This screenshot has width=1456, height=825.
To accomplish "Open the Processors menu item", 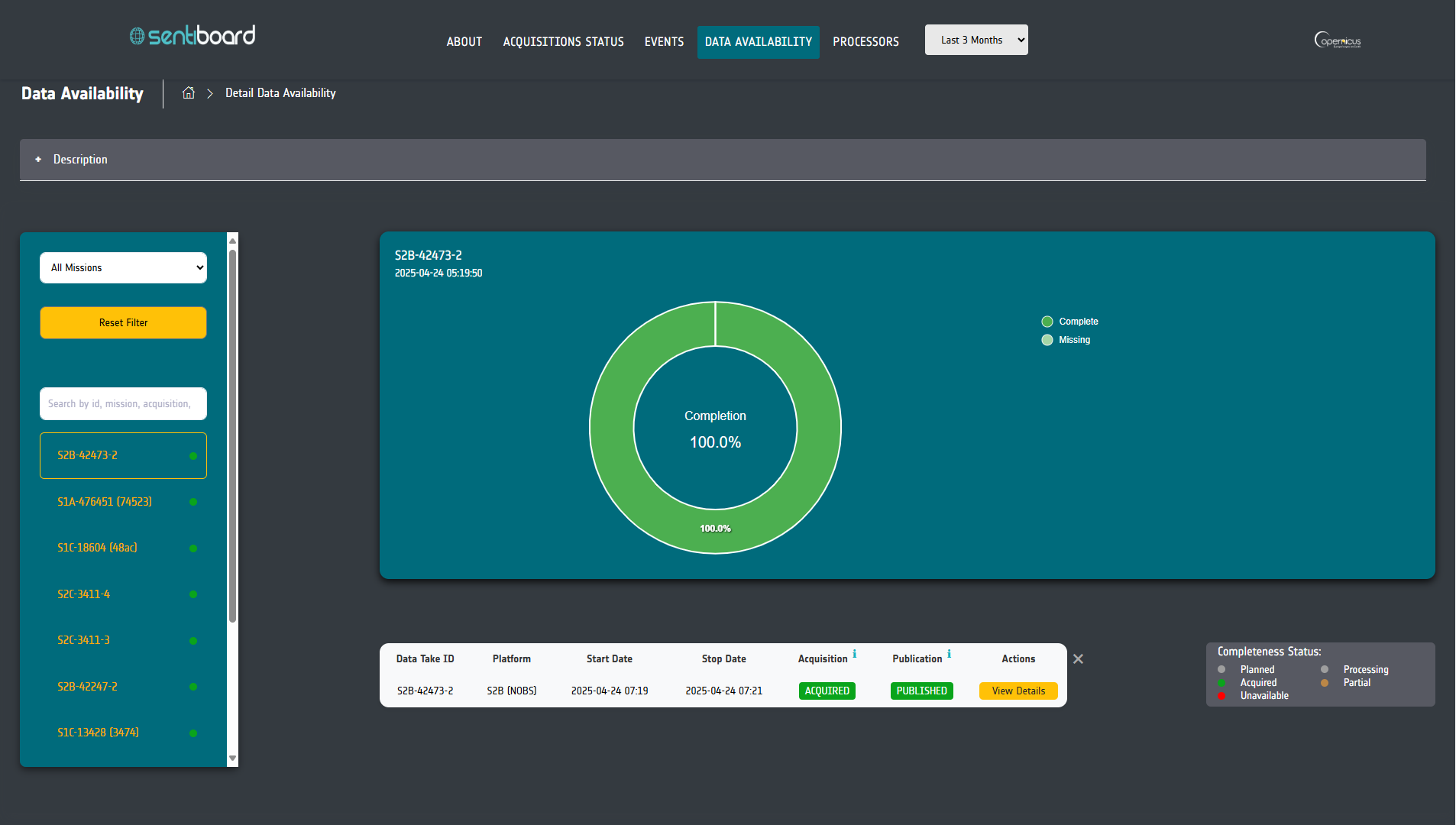I will pos(866,42).
